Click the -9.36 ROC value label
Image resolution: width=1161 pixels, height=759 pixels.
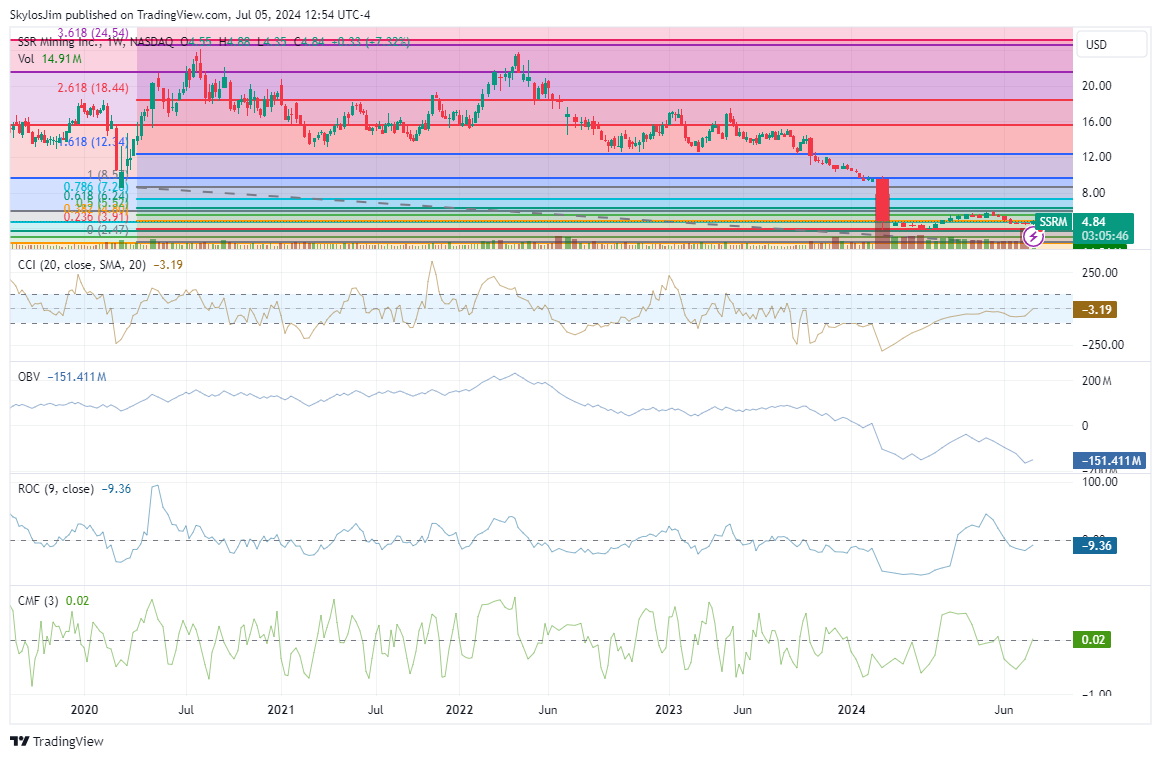click(x=1094, y=545)
